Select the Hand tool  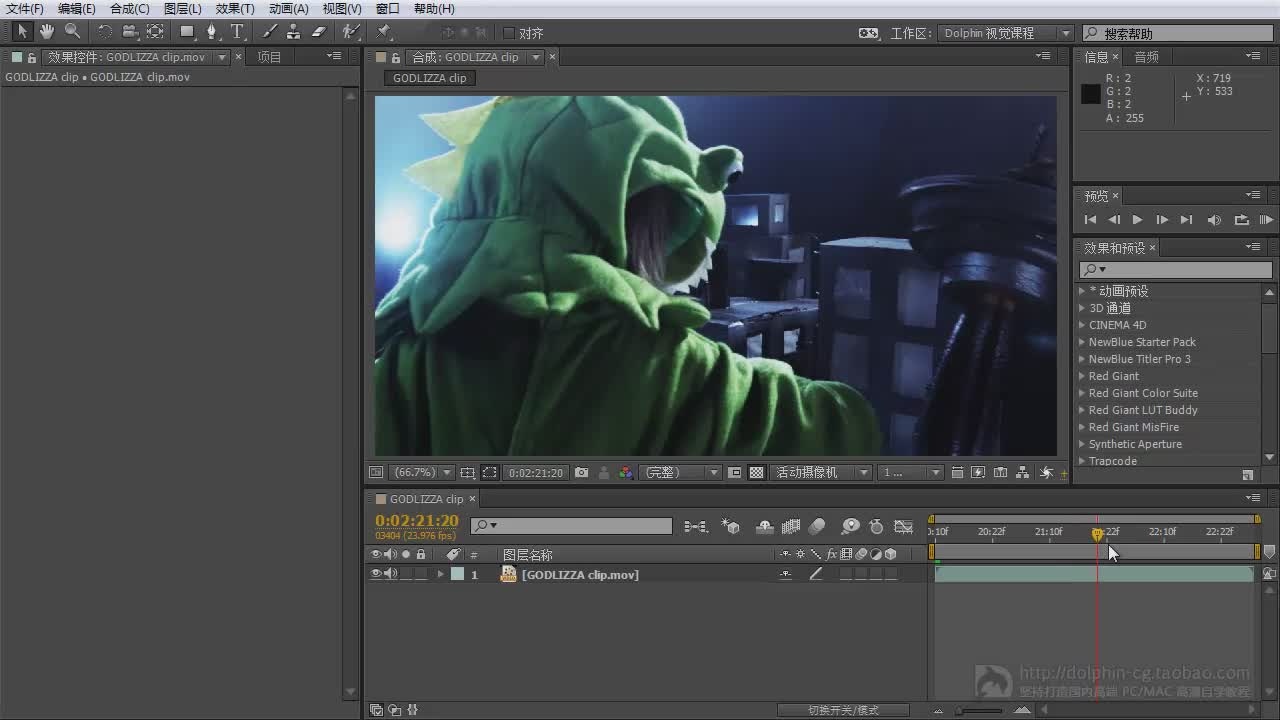coord(47,32)
